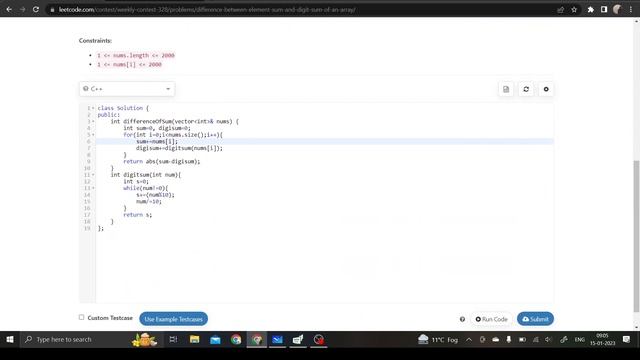
Task: Open the browser extensions puzzle icon
Action: pyautogui.click(x=590, y=9)
